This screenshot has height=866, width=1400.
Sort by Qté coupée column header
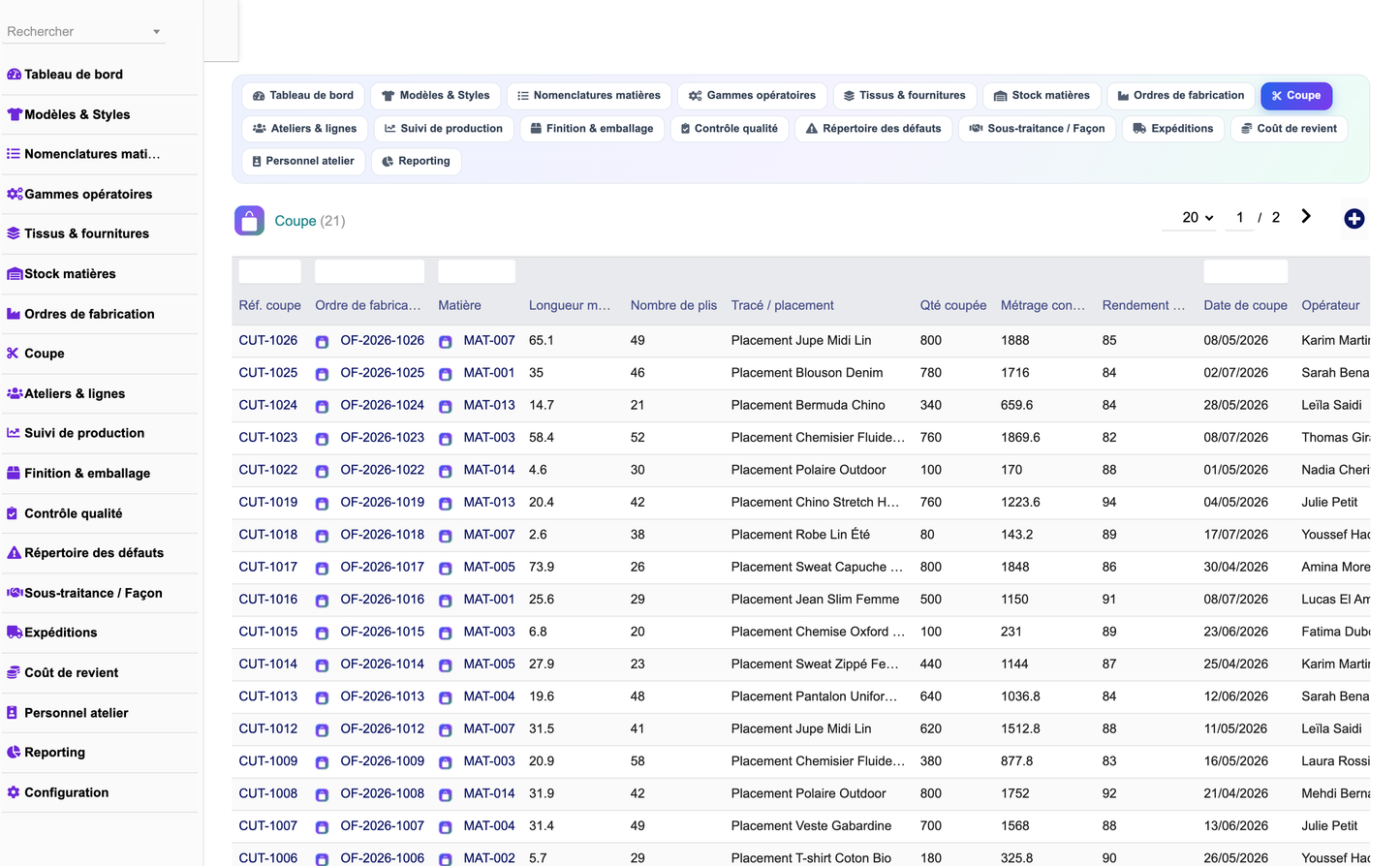click(x=953, y=306)
